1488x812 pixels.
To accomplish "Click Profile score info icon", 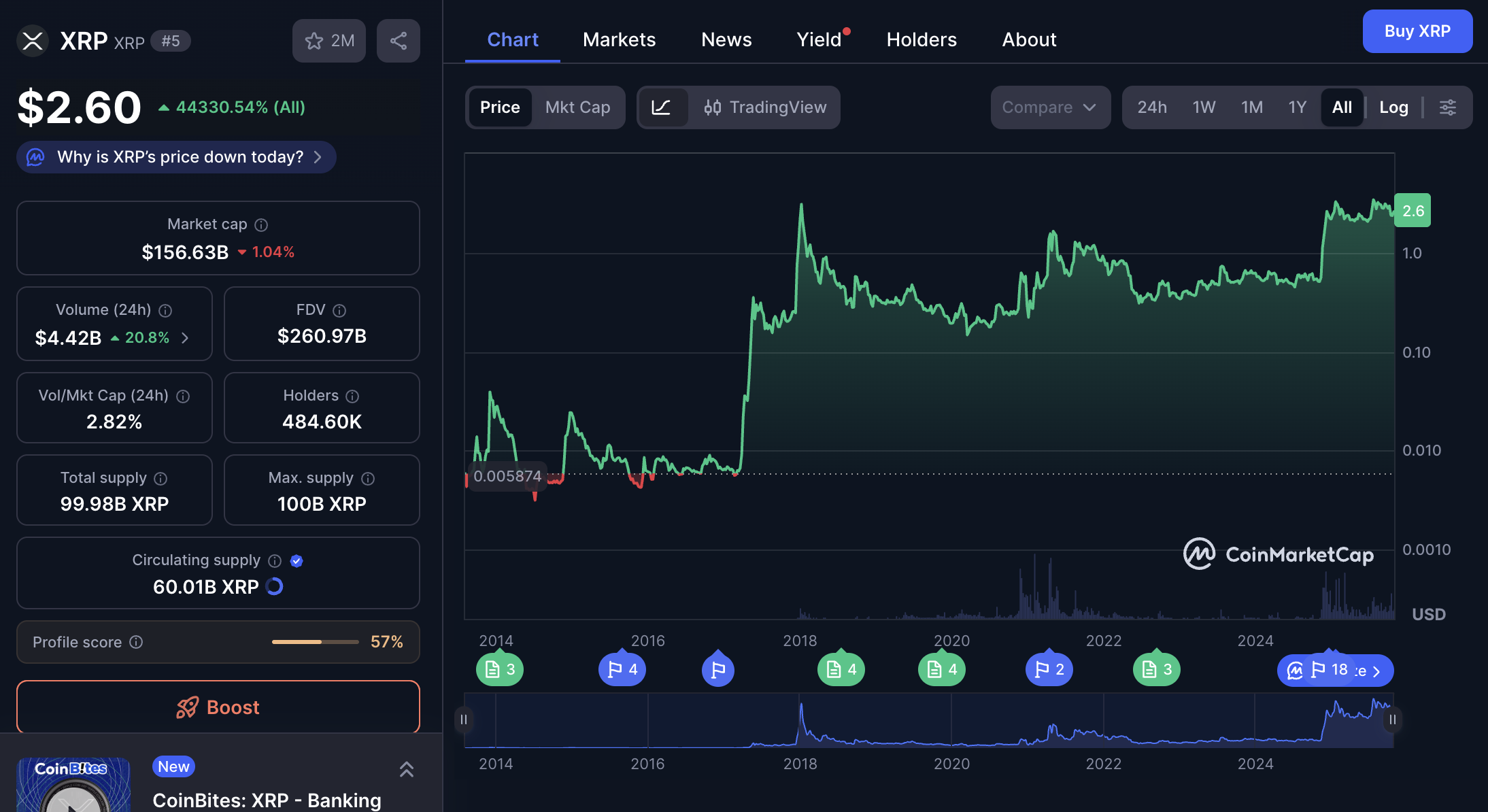I will tap(136, 642).
